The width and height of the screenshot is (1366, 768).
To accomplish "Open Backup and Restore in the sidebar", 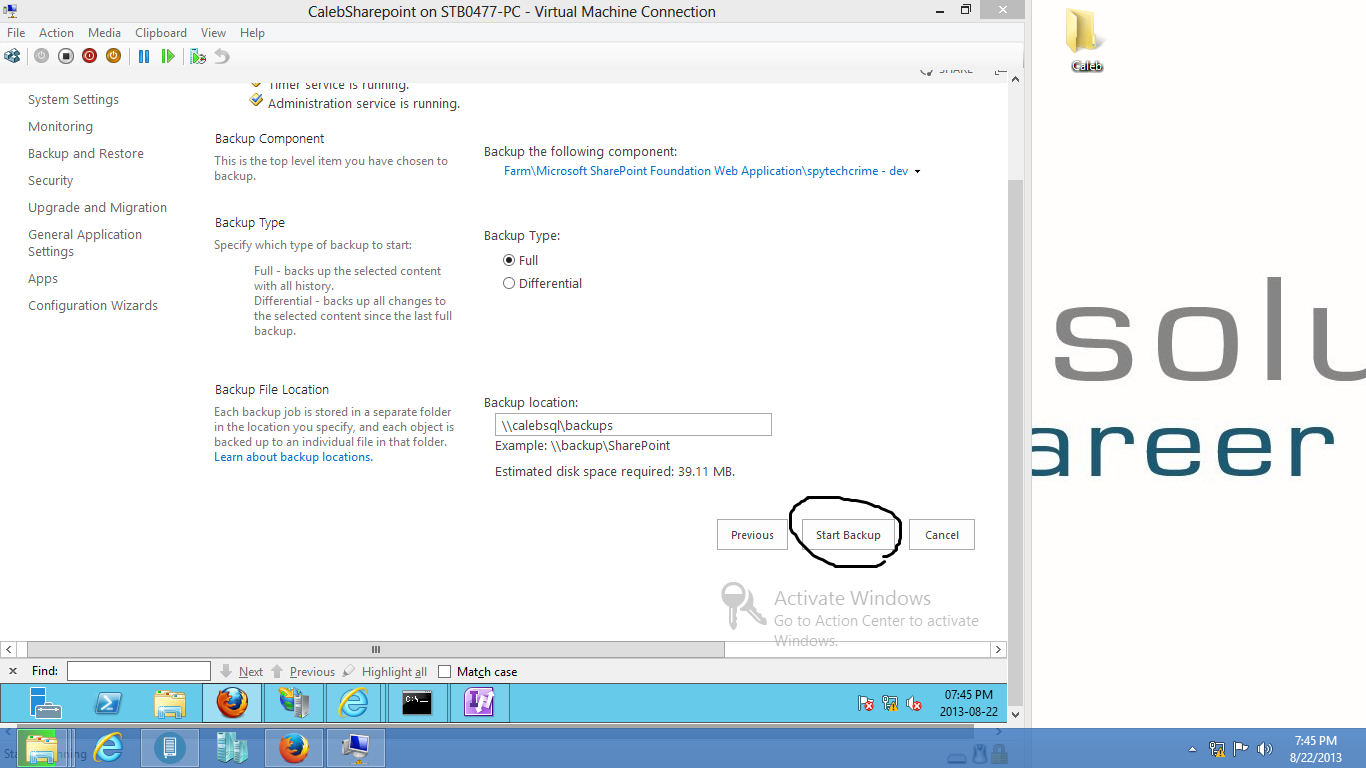I will pyautogui.click(x=86, y=154).
